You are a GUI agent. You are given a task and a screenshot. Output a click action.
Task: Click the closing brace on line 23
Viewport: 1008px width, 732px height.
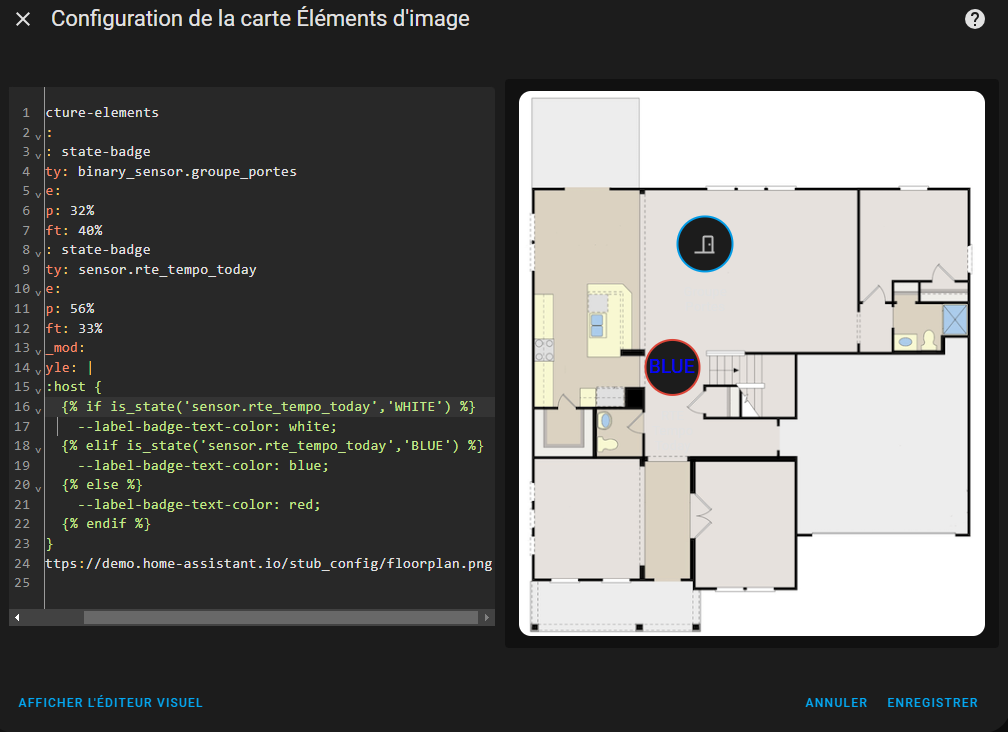(x=50, y=544)
